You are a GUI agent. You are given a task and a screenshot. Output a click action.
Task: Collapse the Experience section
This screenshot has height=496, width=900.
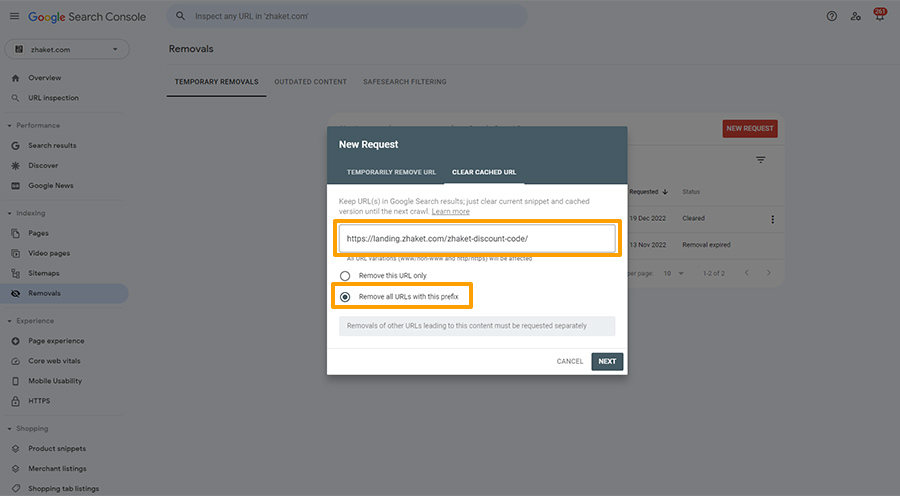9,321
